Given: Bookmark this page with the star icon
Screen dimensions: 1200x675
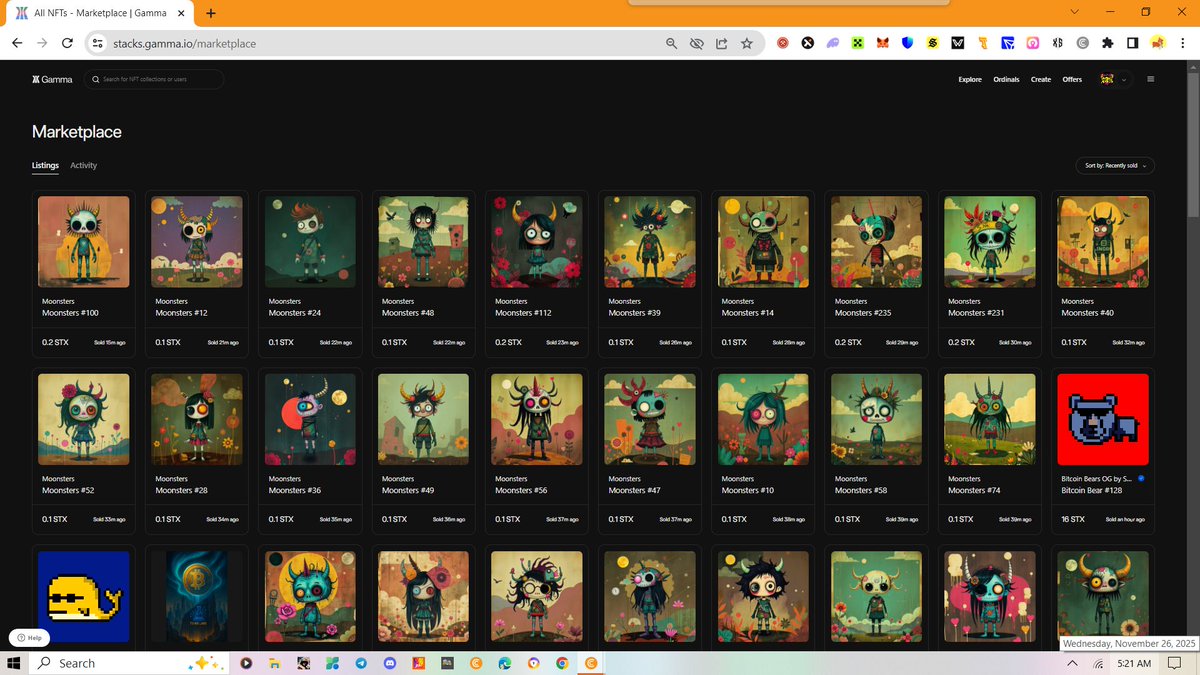Looking at the screenshot, I should tap(747, 43).
